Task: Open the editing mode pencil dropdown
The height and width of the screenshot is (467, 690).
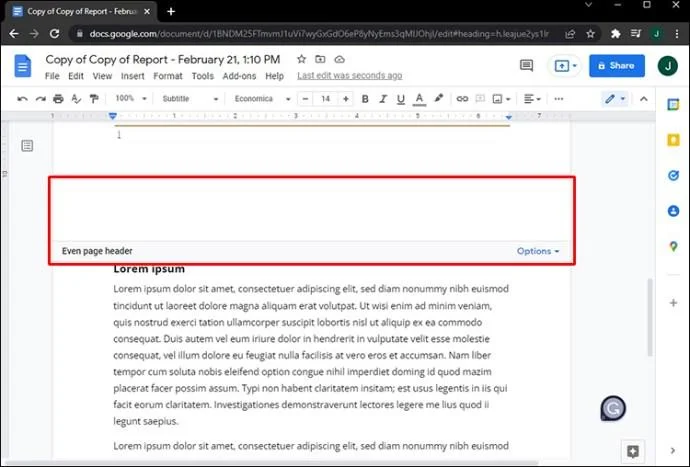Action: click(x=615, y=99)
